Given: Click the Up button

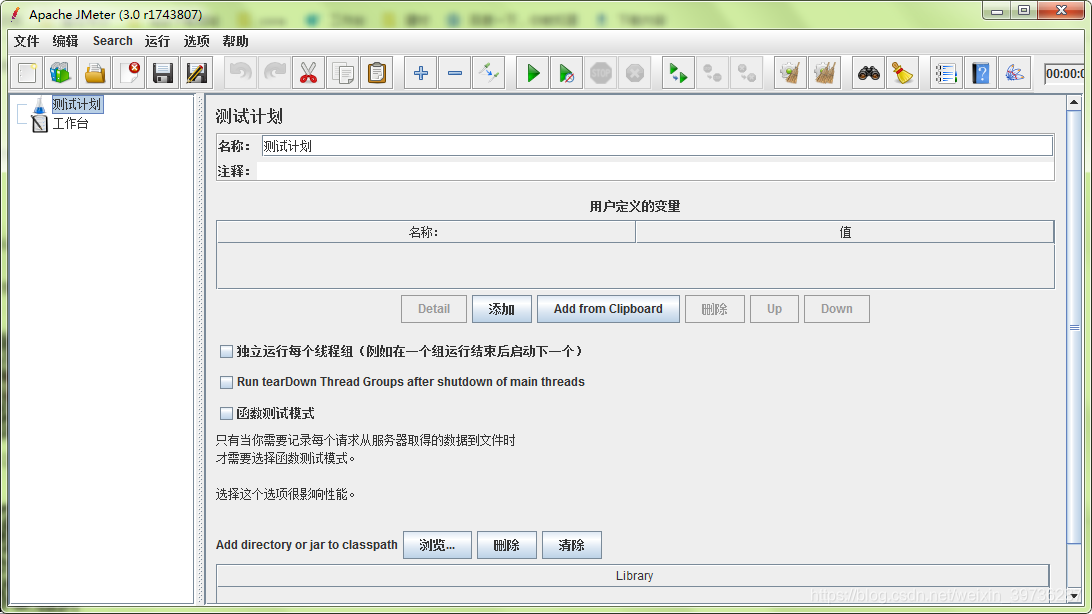Looking at the screenshot, I should coord(774,309).
